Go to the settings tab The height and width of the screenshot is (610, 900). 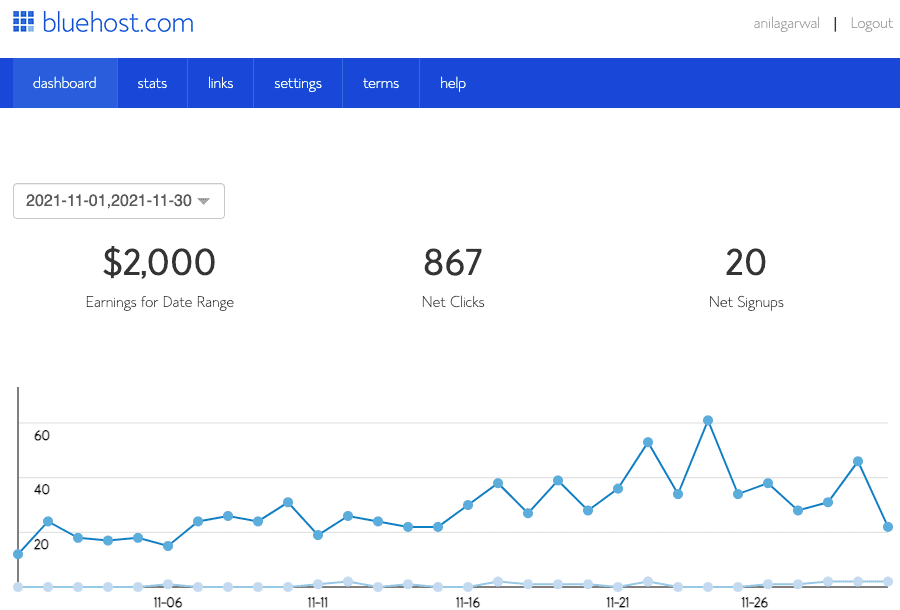(x=297, y=83)
